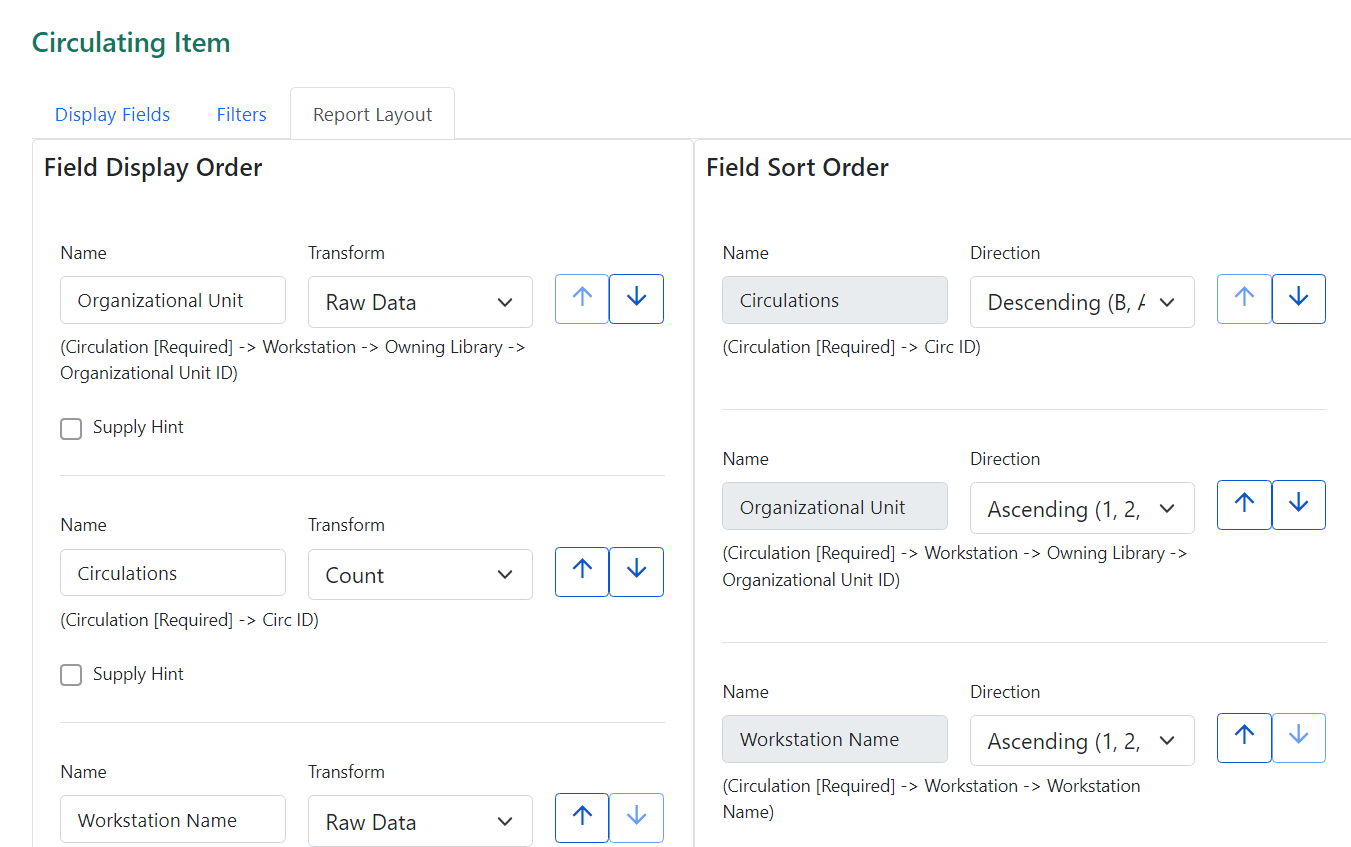Image resolution: width=1351 pixels, height=847 pixels.
Task: Enable Supply Hint for Organizational Unit
Action: [71, 428]
